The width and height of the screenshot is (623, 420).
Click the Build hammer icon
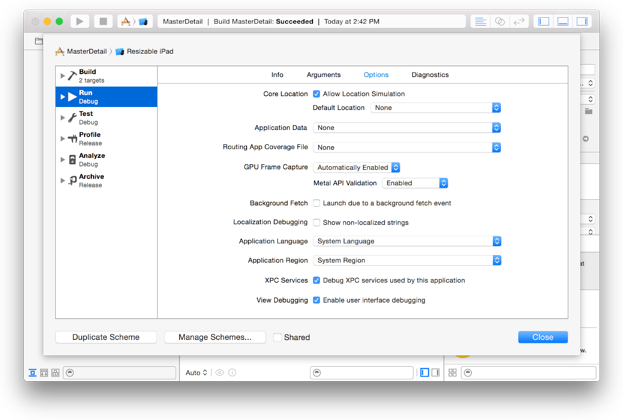(72, 75)
